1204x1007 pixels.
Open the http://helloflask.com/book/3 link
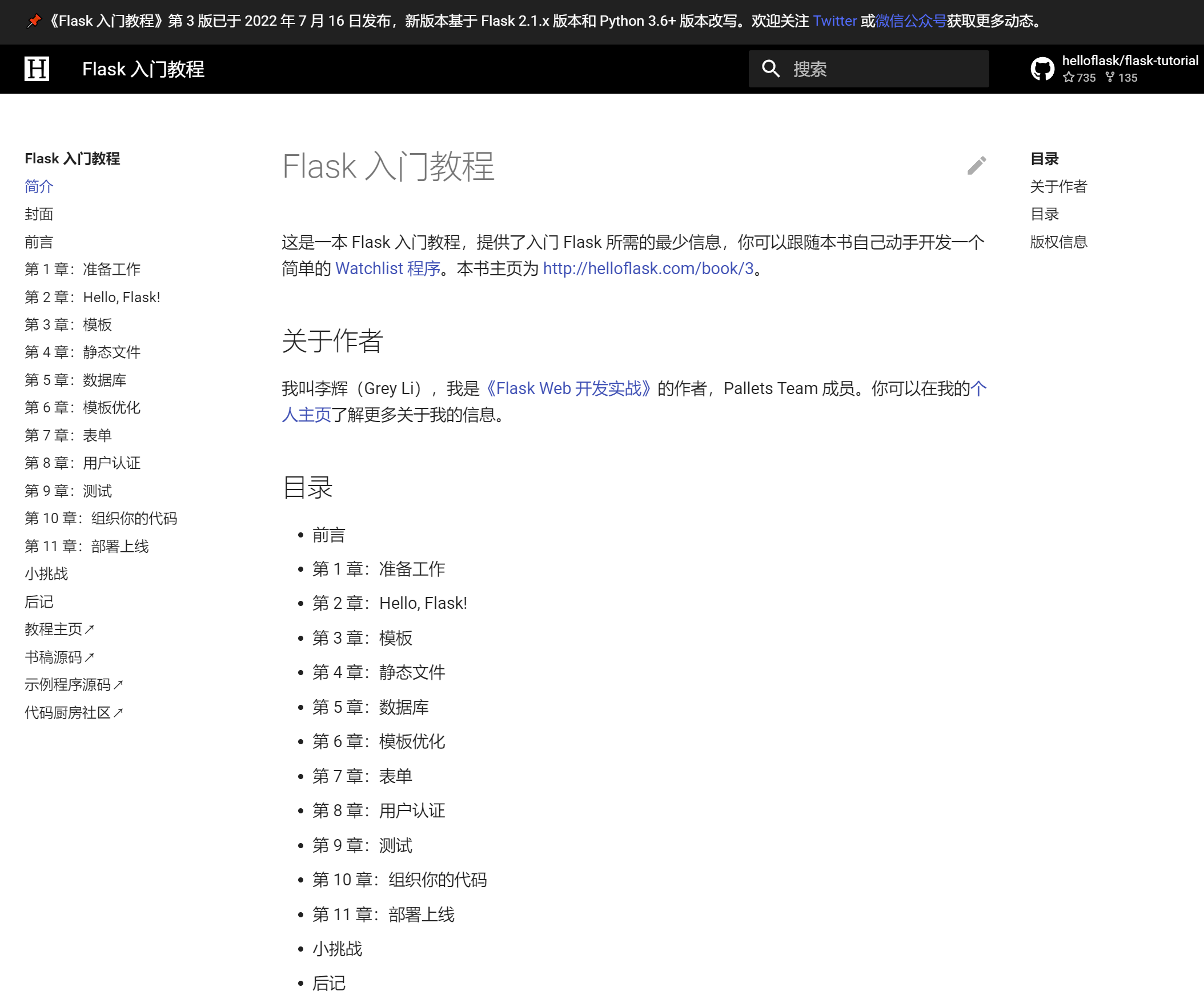click(x=648, y=268)
